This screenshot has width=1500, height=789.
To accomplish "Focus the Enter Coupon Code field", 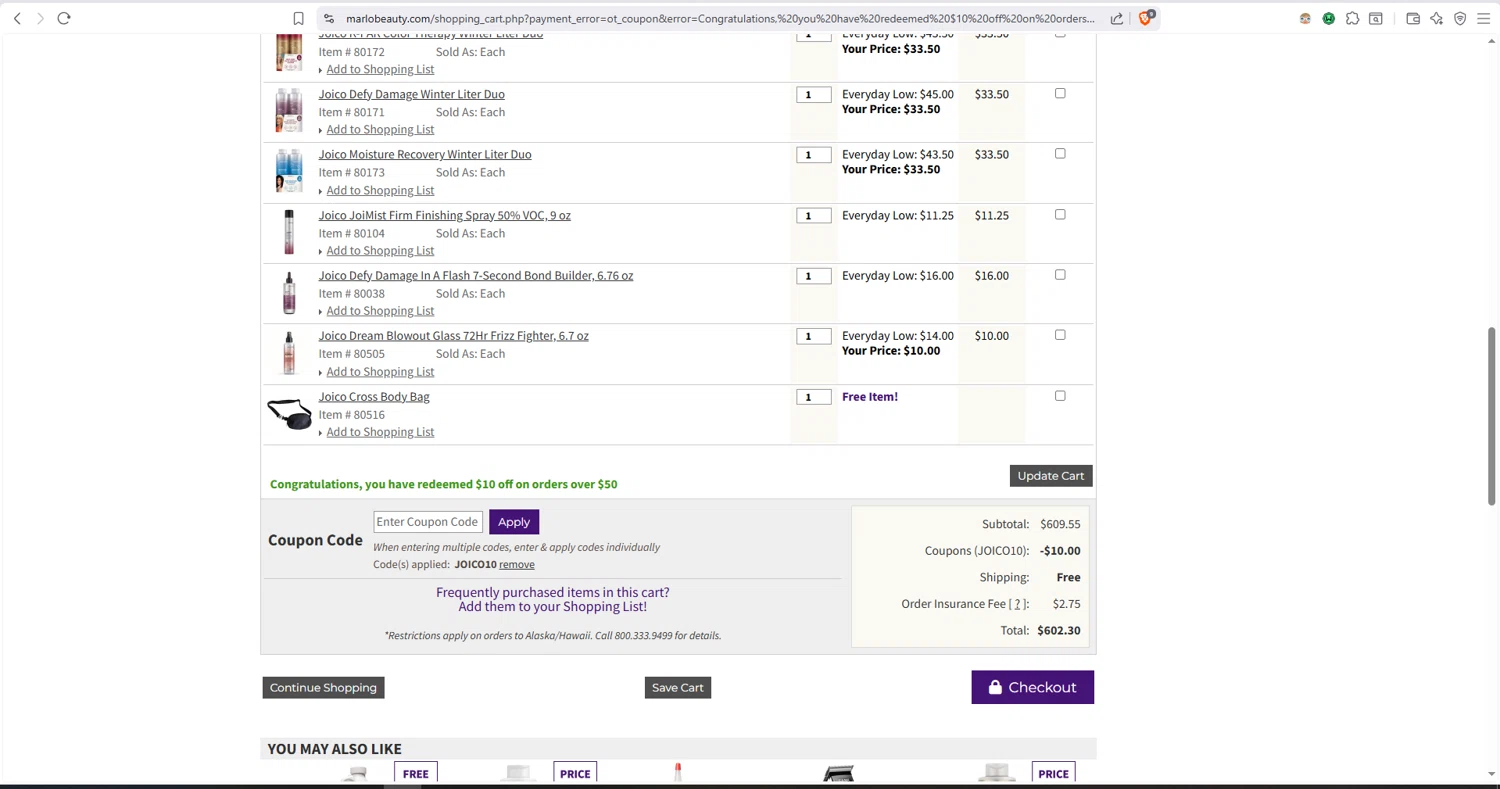I will tap(428, 522).
